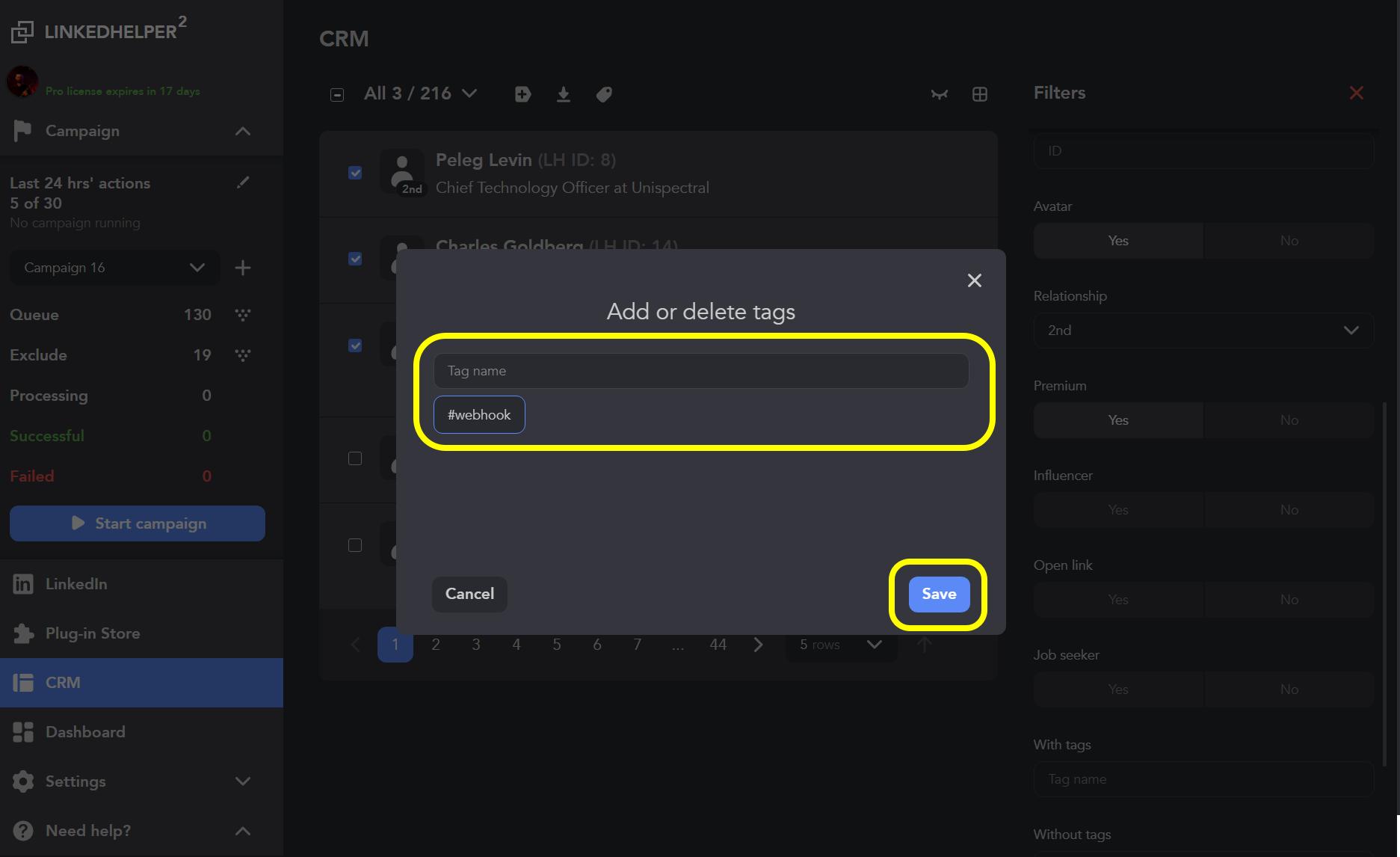Uncheck Peleg Levin's selection checkbox

pyautogui.click(x=355, y=172)
